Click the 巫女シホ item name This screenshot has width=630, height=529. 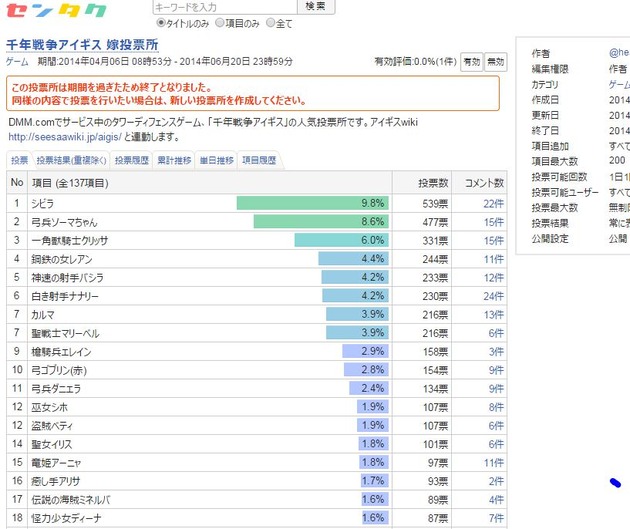click(49, 407)
